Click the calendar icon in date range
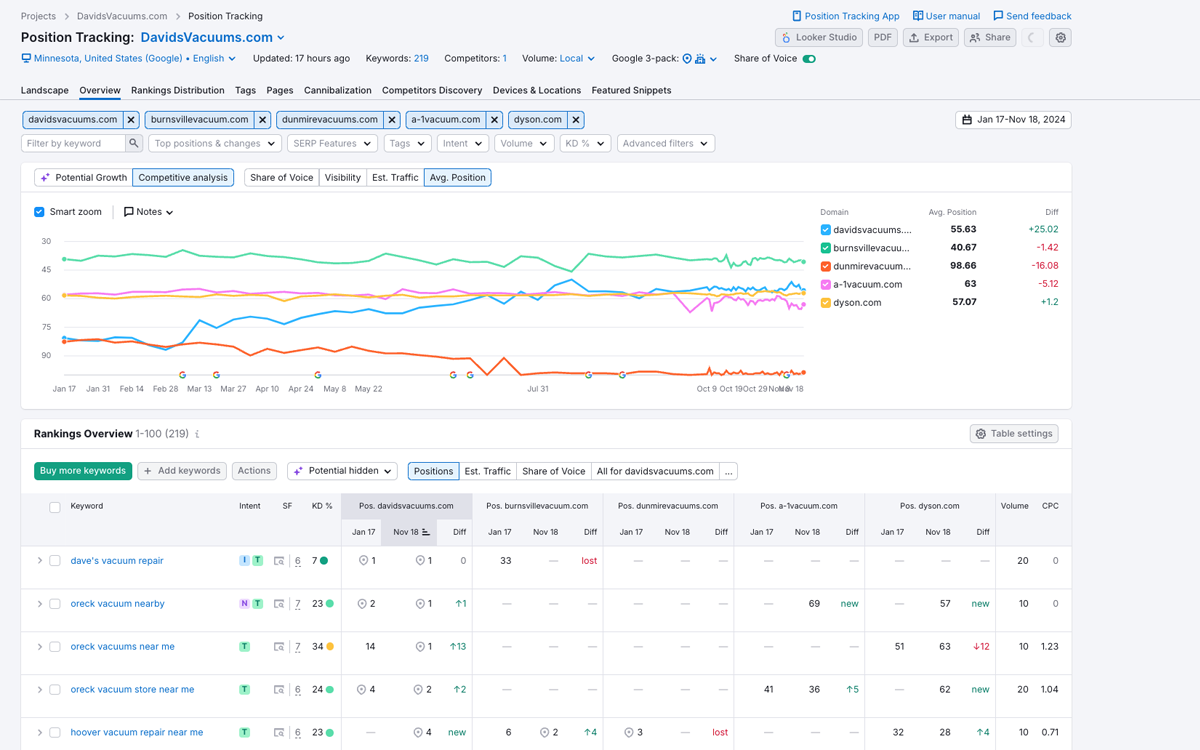The image size is (1200, 750). point(967,120)
